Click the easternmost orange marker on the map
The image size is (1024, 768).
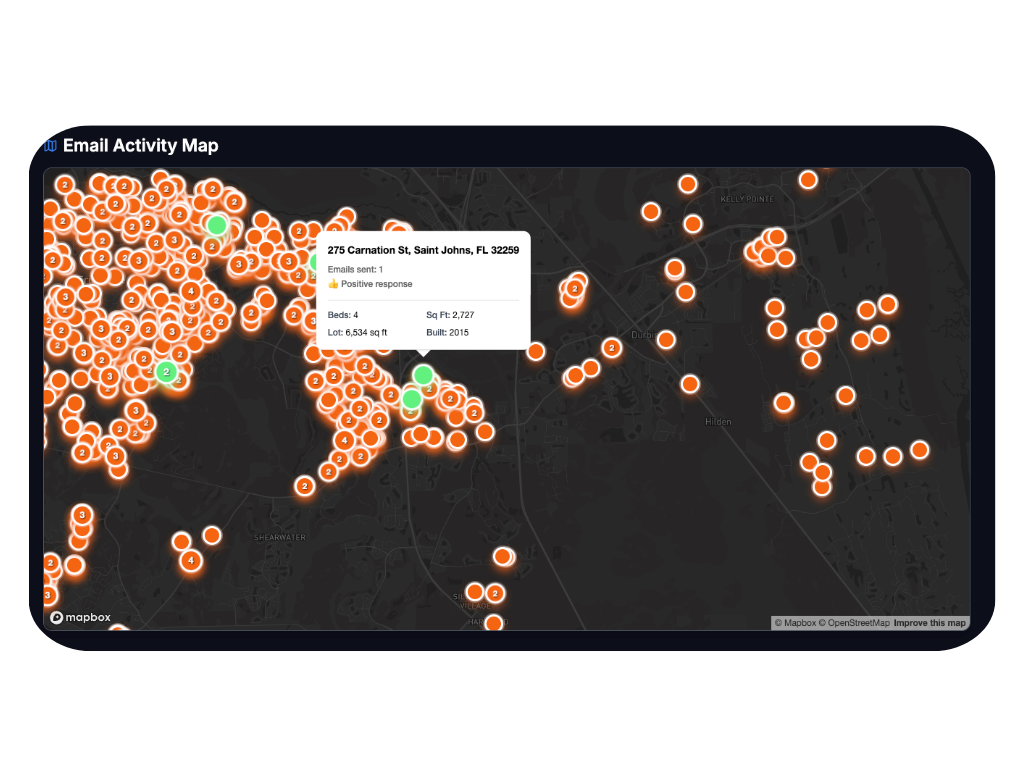pos(919,450)
